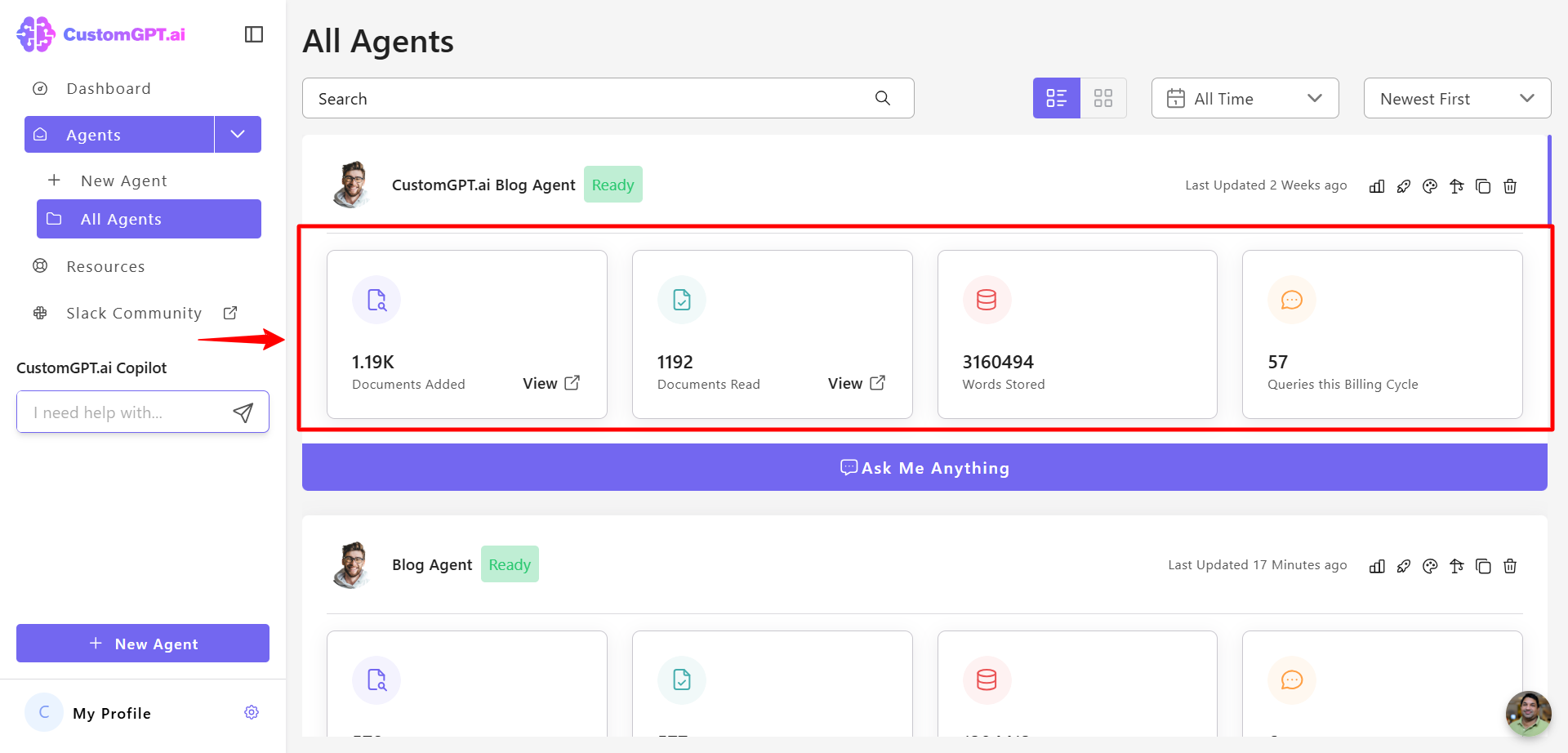Open profile settings gear icon

(x=252, y=712)
